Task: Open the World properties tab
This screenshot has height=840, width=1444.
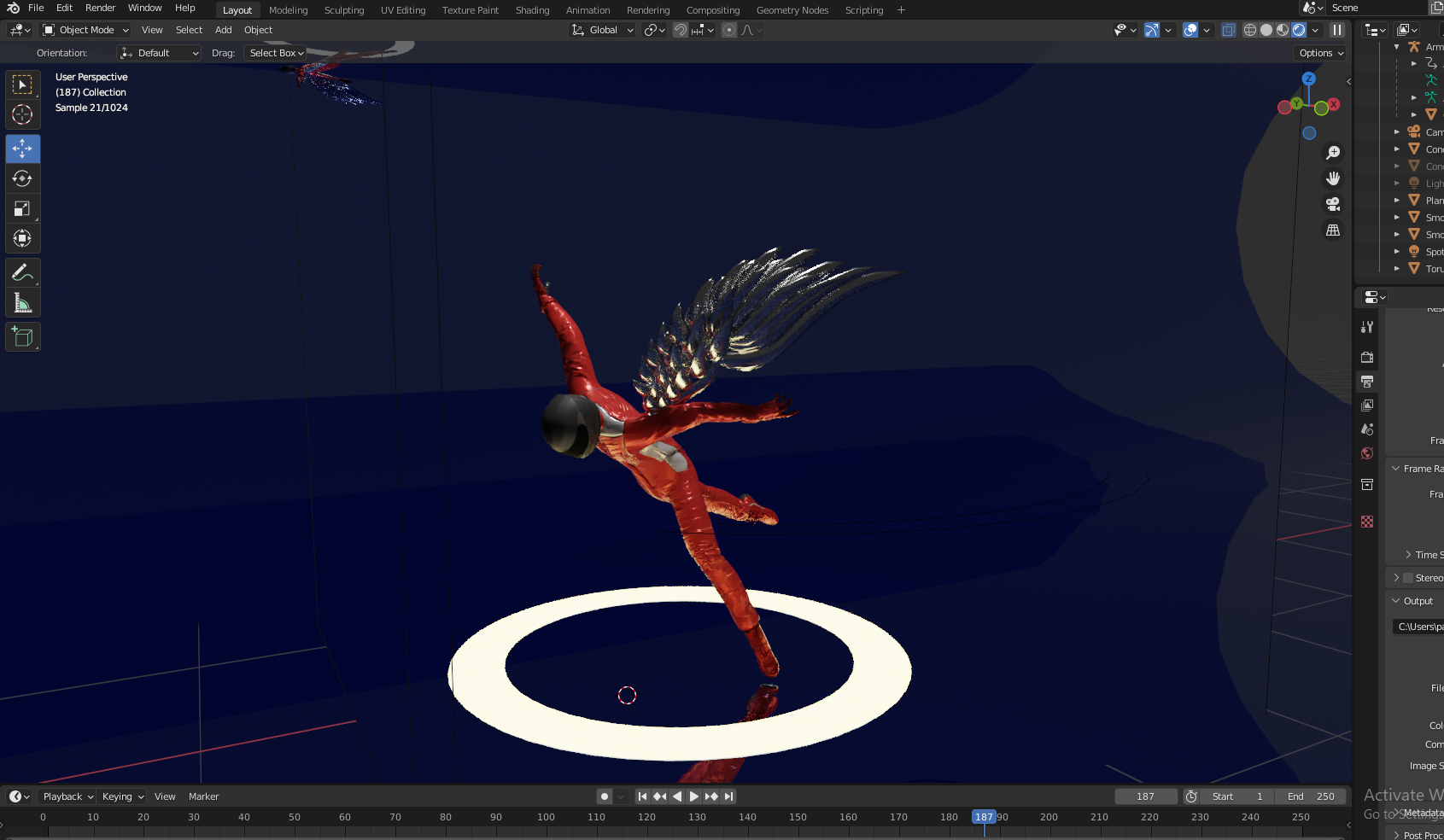Action: point(1367,453)
